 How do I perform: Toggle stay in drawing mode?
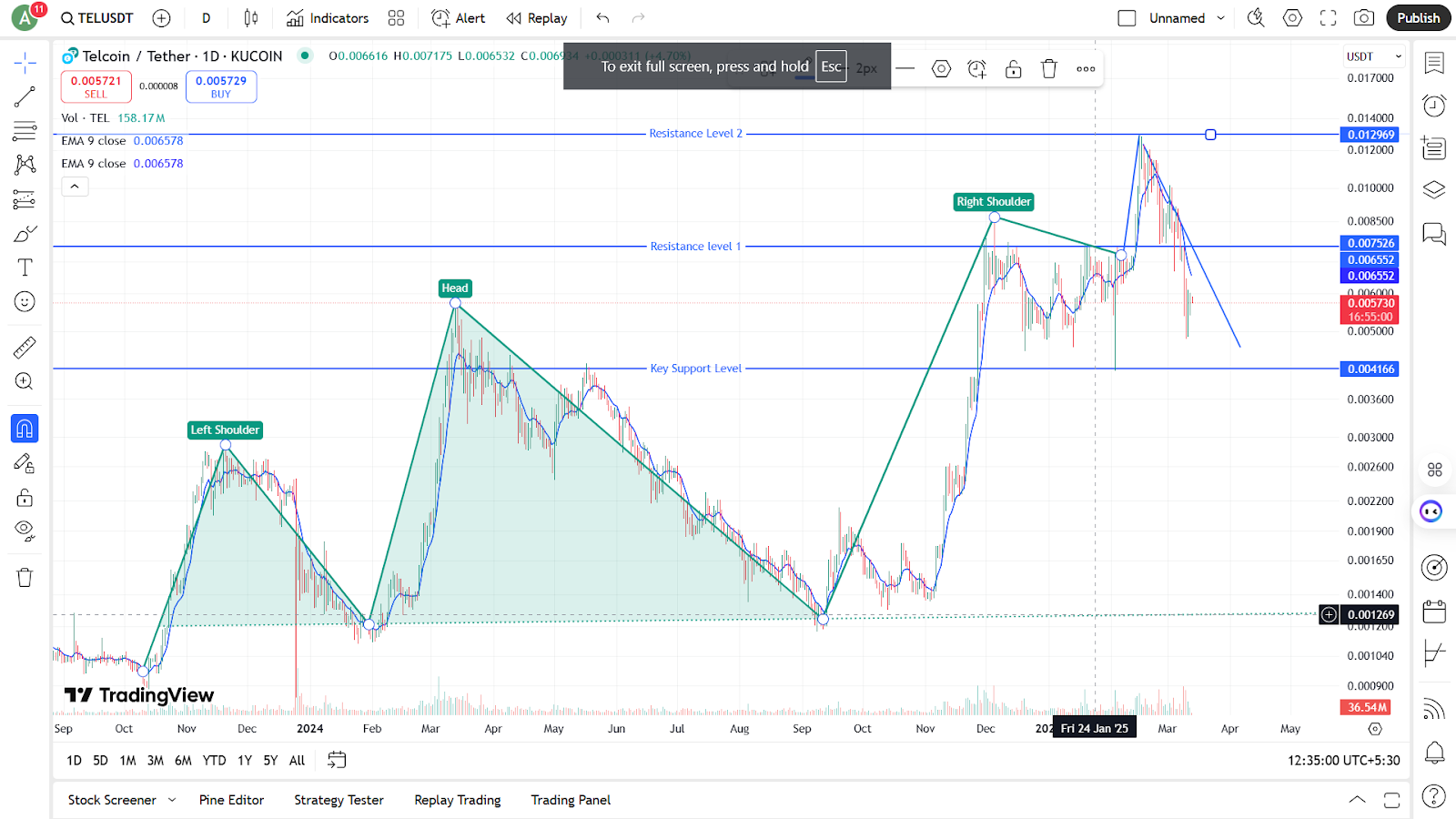click(25, 463)
